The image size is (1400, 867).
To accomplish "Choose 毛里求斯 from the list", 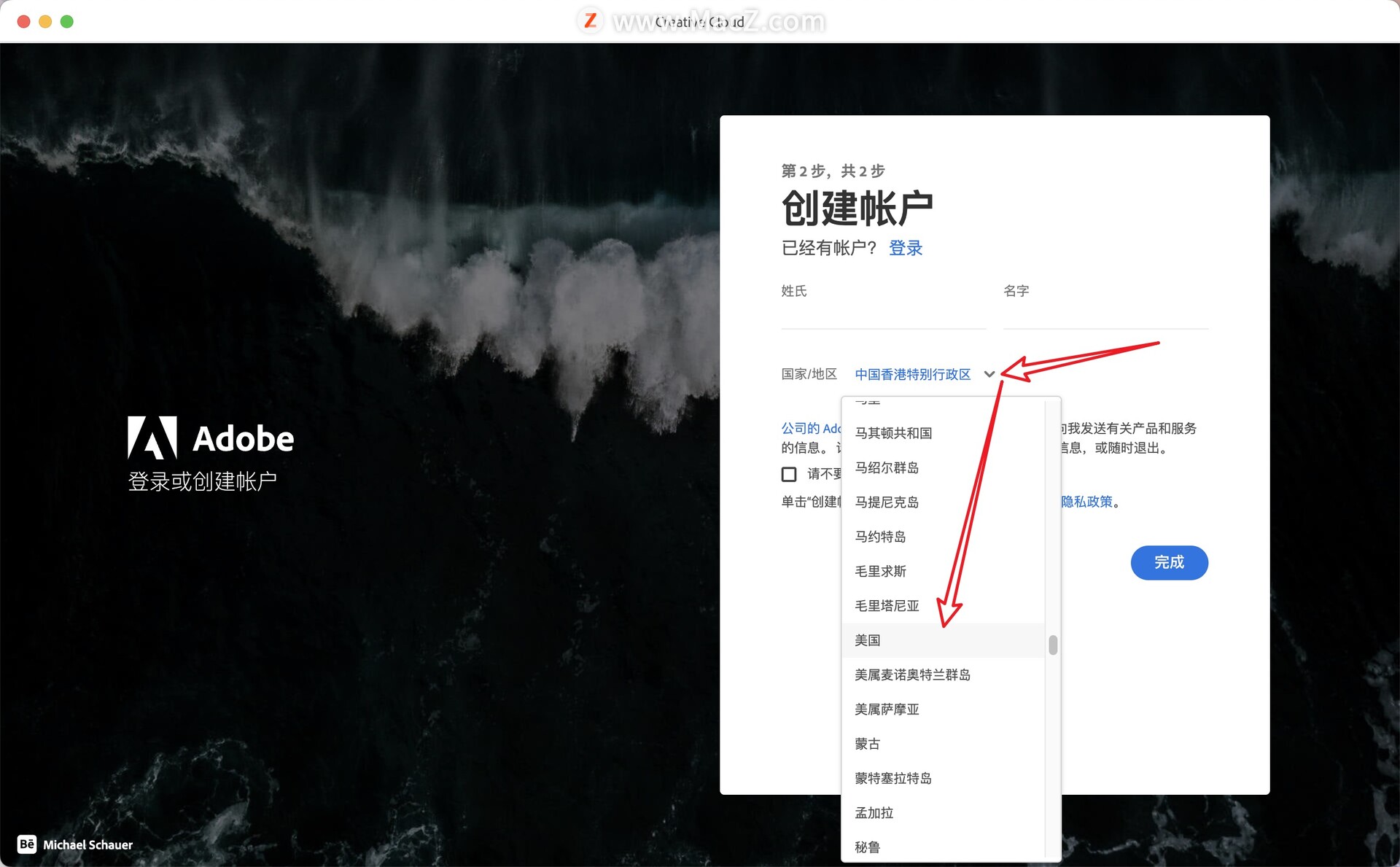I will pyautogui.click(x=944, y=571).
